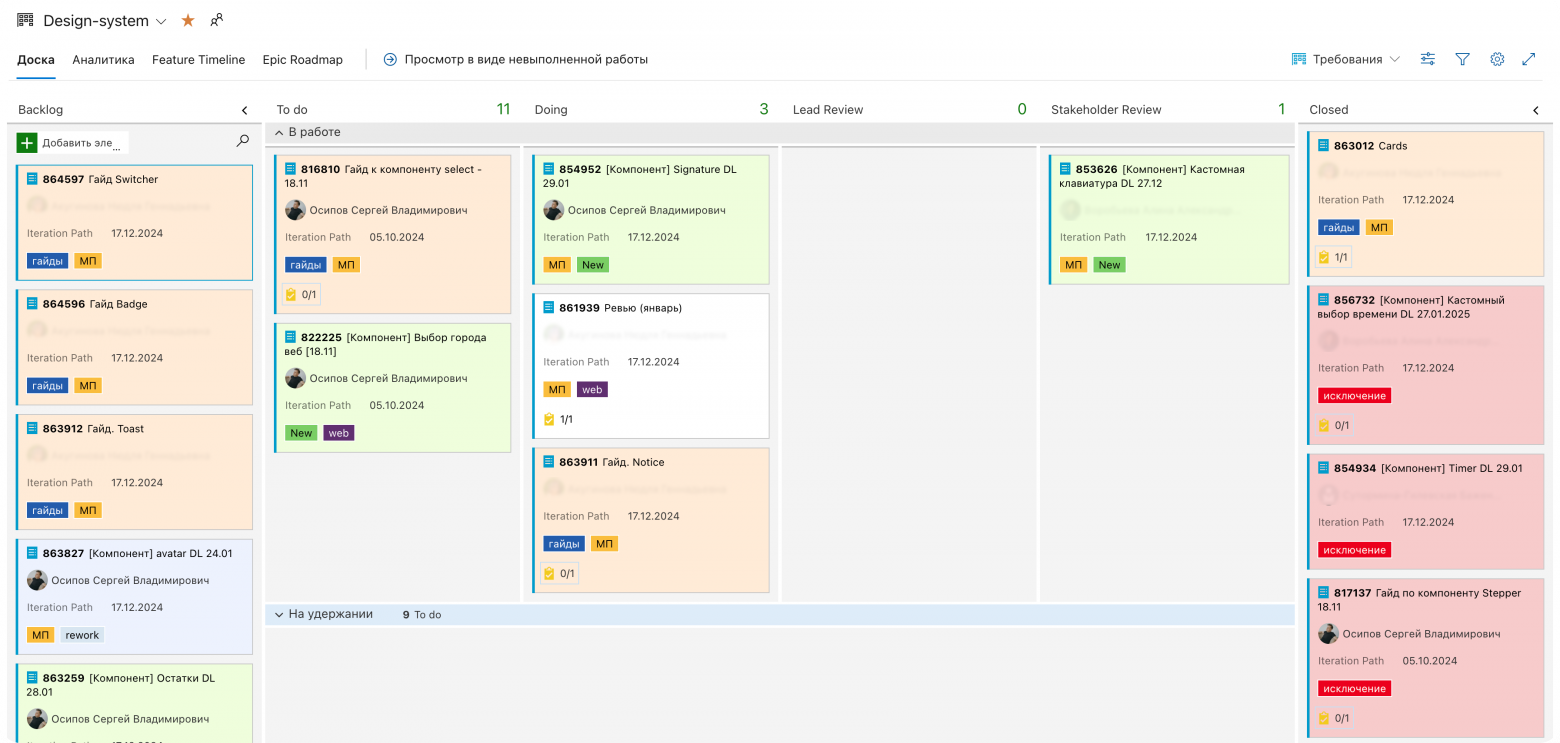
Task: Click the Stakeholder Review column header
Action: (1106, 110)
